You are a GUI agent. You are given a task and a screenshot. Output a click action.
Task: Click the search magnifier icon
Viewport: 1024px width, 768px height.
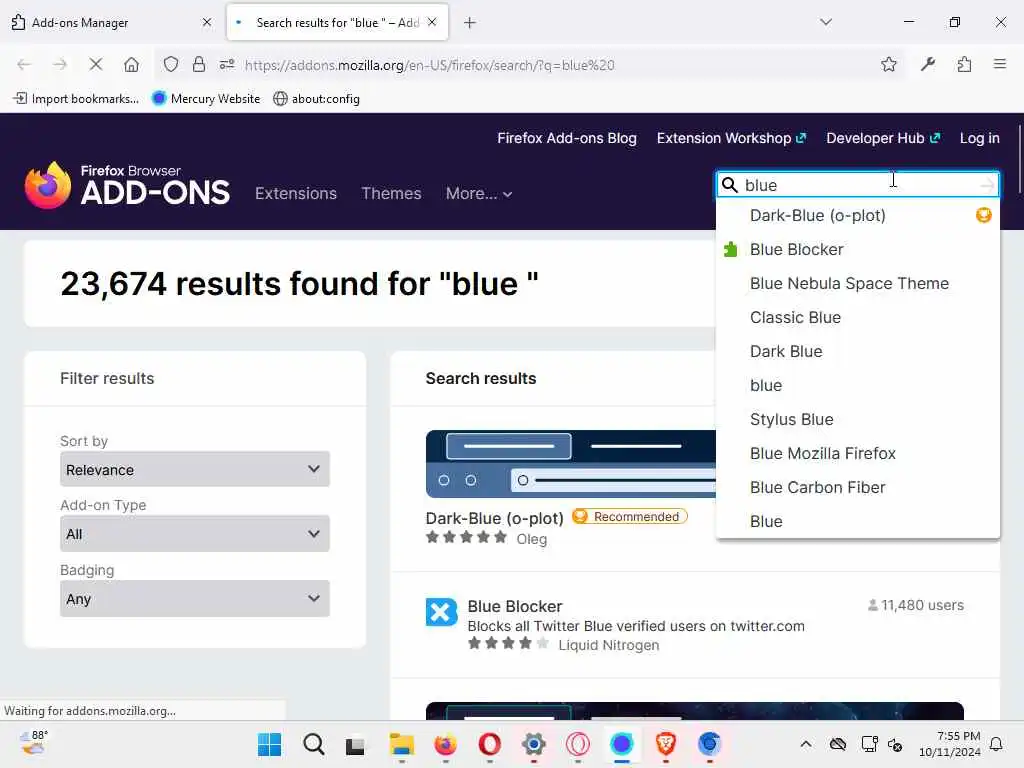(x=729, y=185)
